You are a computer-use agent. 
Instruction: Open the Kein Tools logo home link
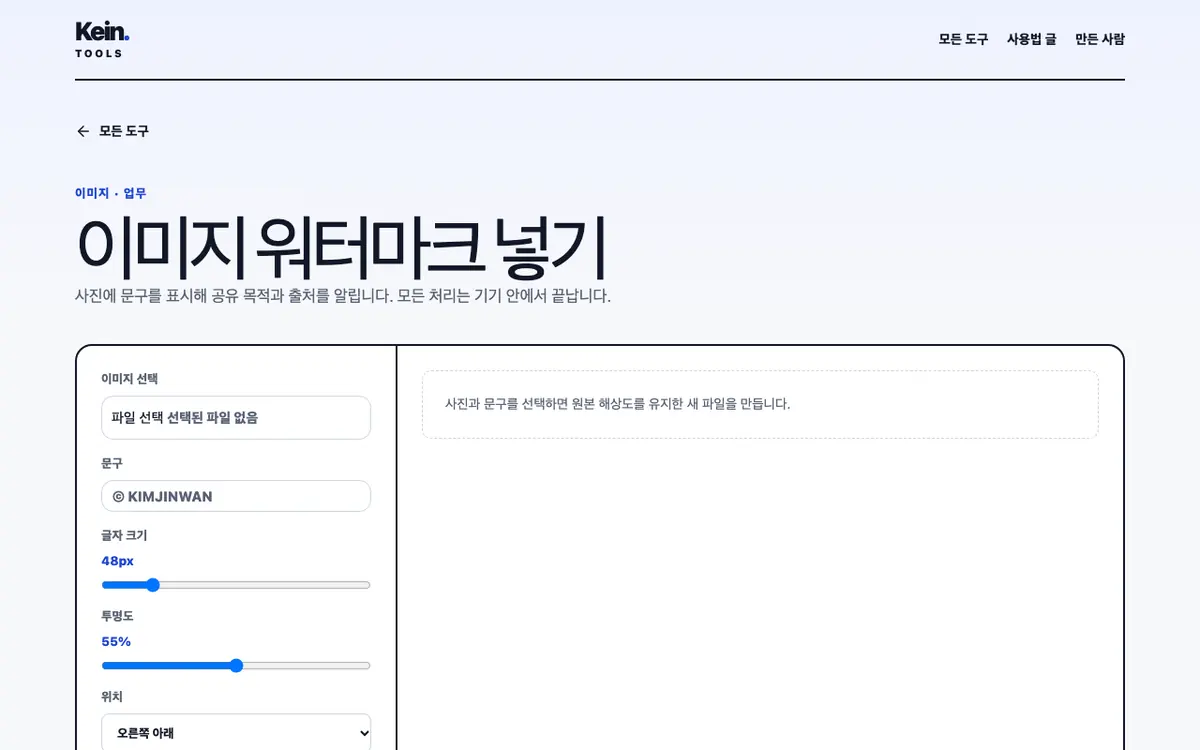(102, 39)
